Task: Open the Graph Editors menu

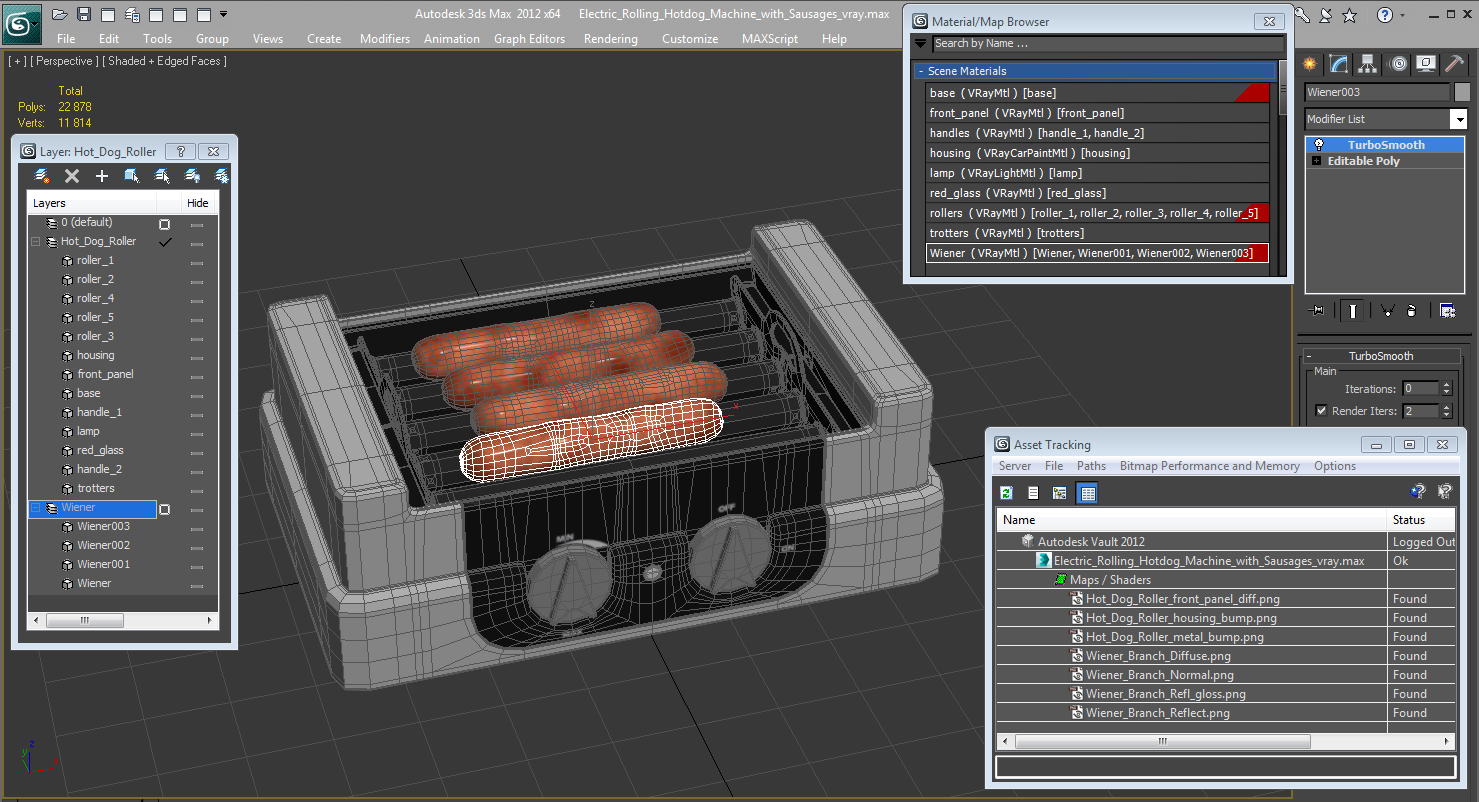Action: point(529,39)
